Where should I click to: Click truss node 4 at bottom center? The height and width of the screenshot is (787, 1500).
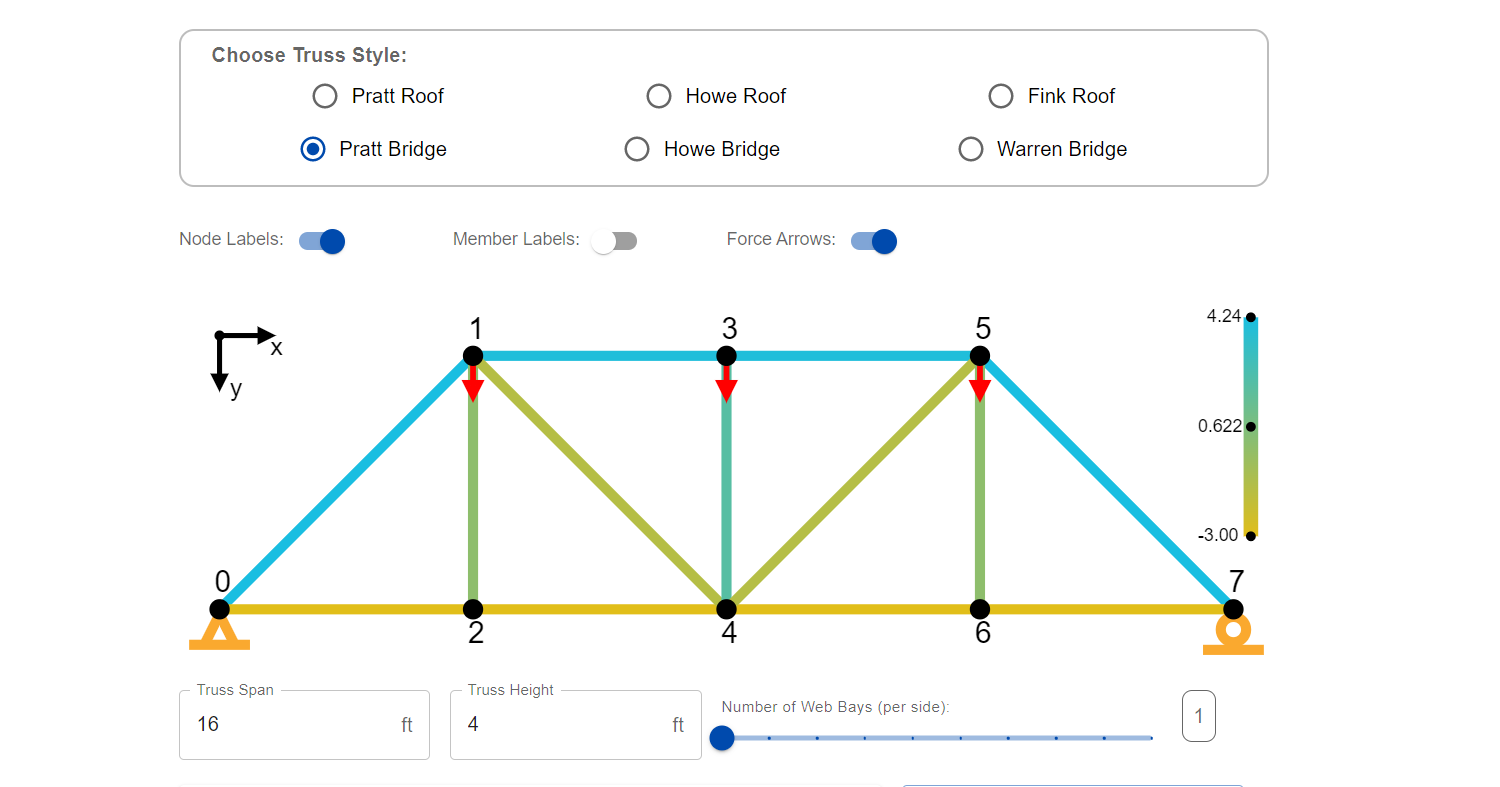pyautogui.click(x=727, y=609)
